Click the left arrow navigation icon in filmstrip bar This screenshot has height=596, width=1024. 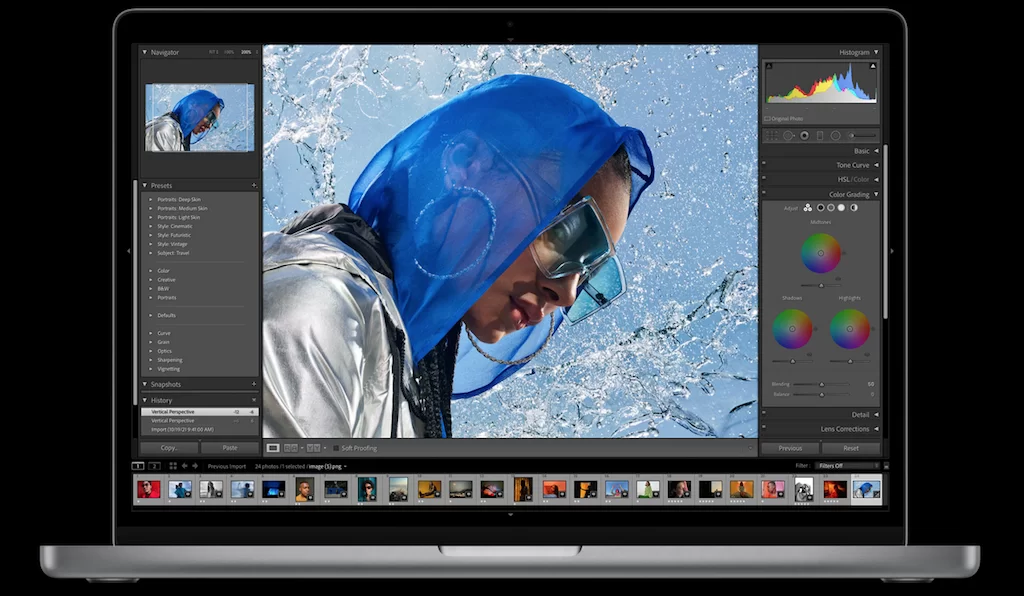pos(185,466)
